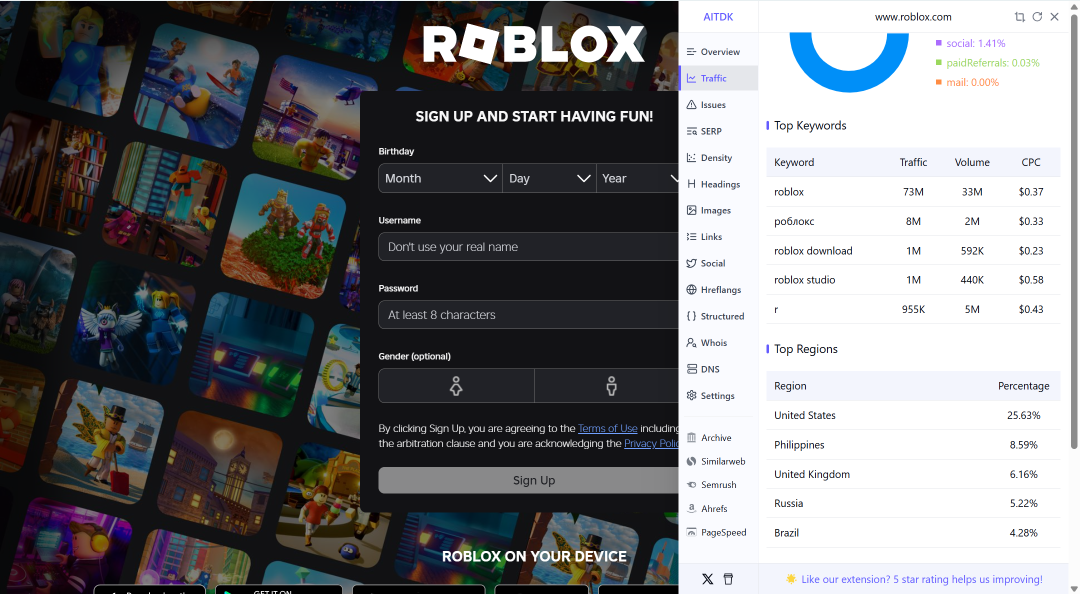Viewport: 1080px width, 594px height.
Task: Click the Traffic column header
Action: [913, 163]
